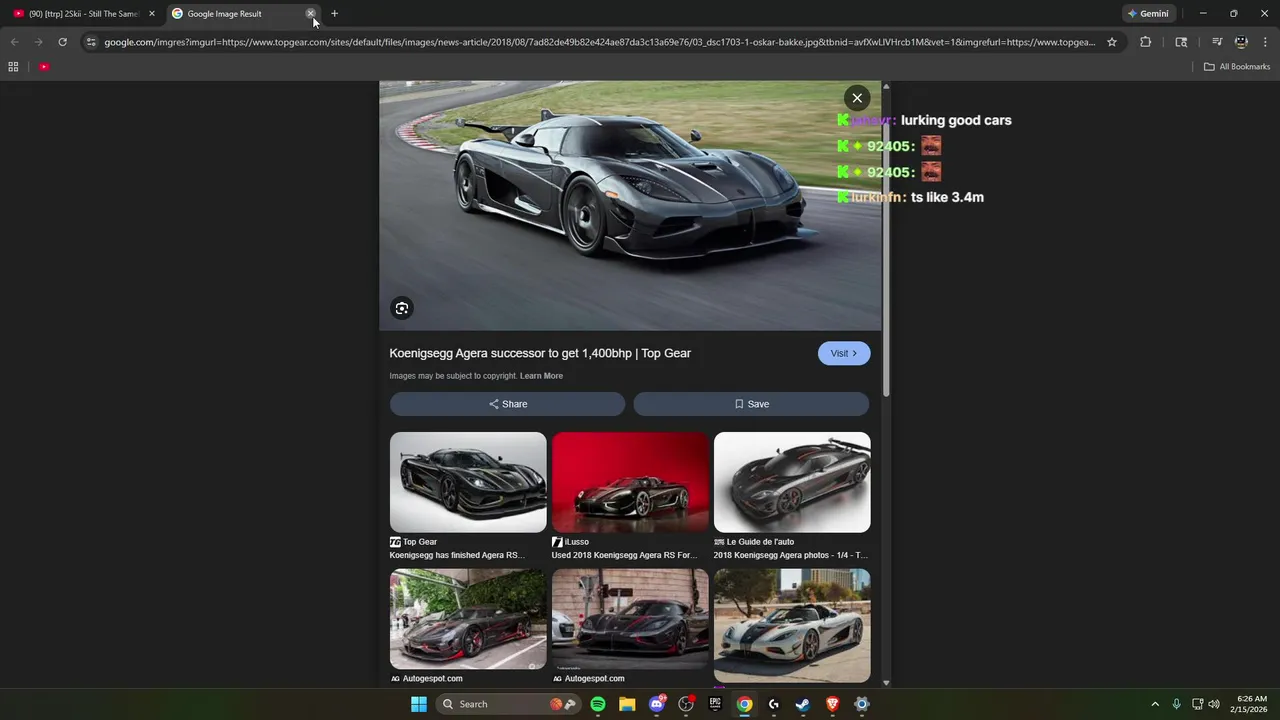Open Steam from the taskbar

[803, 704]
